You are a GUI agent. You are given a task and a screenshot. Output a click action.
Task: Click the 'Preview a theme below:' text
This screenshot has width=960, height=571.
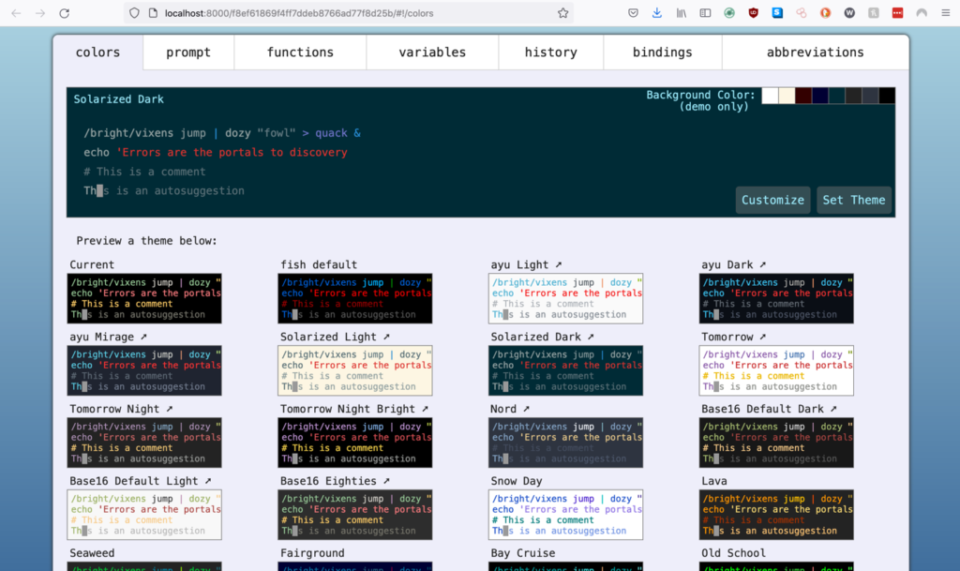point(147,241)
